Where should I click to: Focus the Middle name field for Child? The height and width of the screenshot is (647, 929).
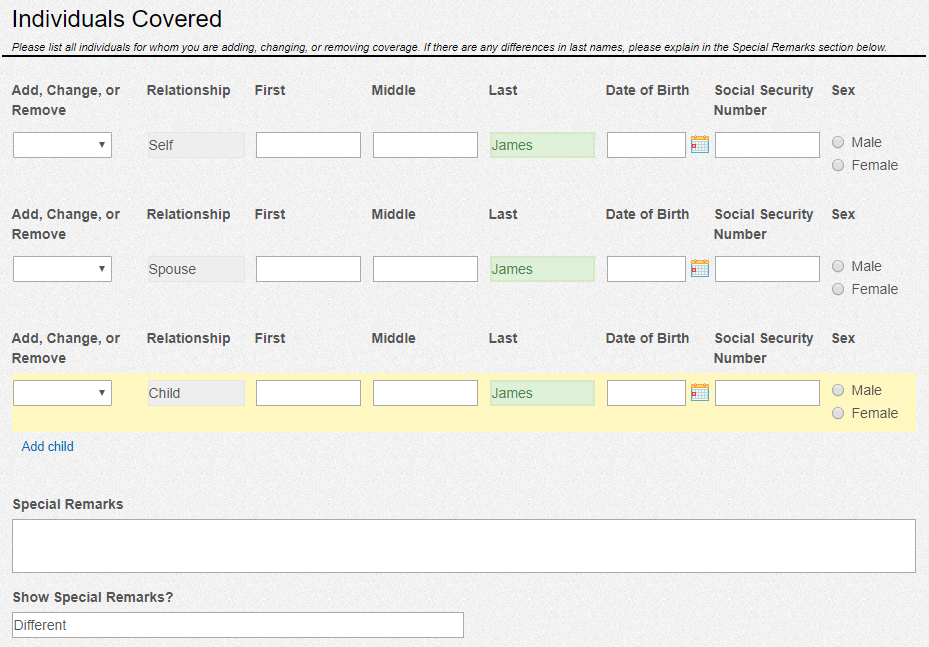click(x=425, y=393)
